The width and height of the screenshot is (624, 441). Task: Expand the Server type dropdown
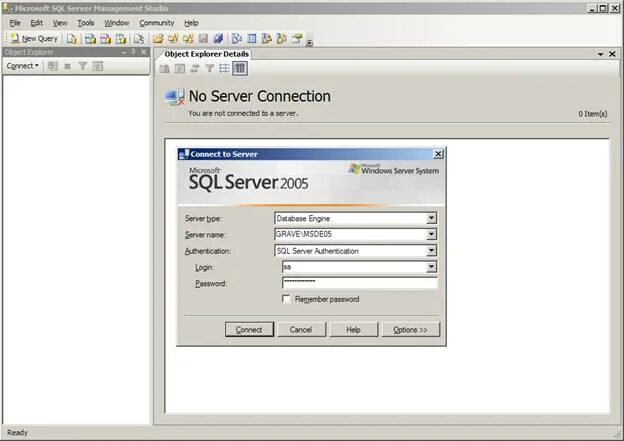tap(431, 218)
